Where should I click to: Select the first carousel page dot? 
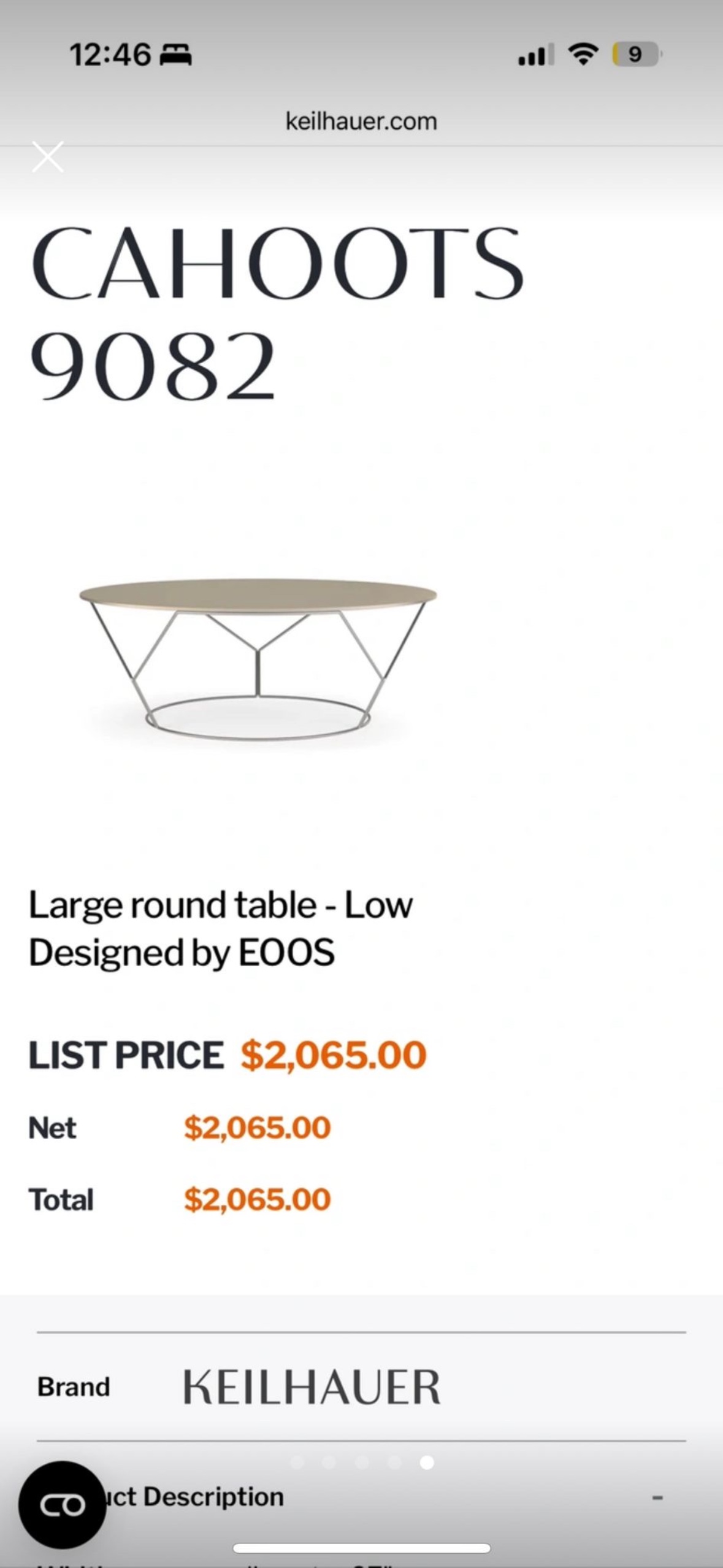click(x=297, y=1462)
